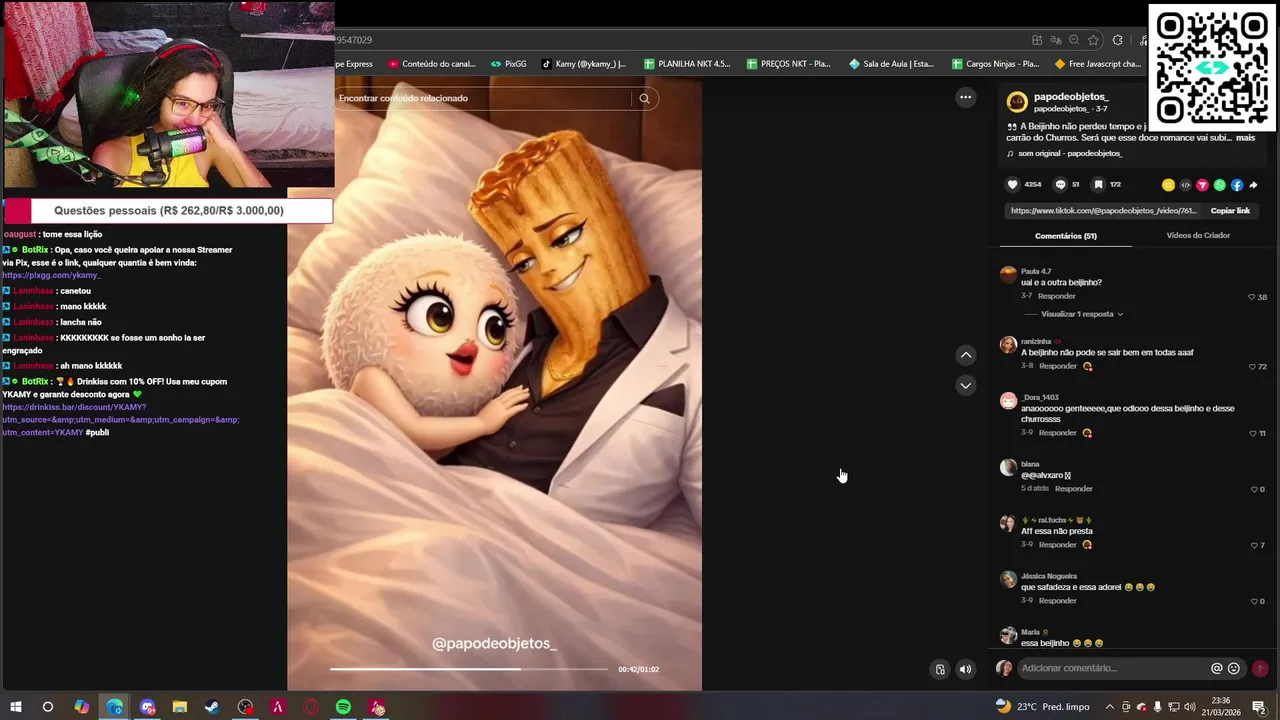Open the 'Cargos Ninjas - Pla...' bookmark
The width and height of the screenshot is (1280, 720).
995,64
